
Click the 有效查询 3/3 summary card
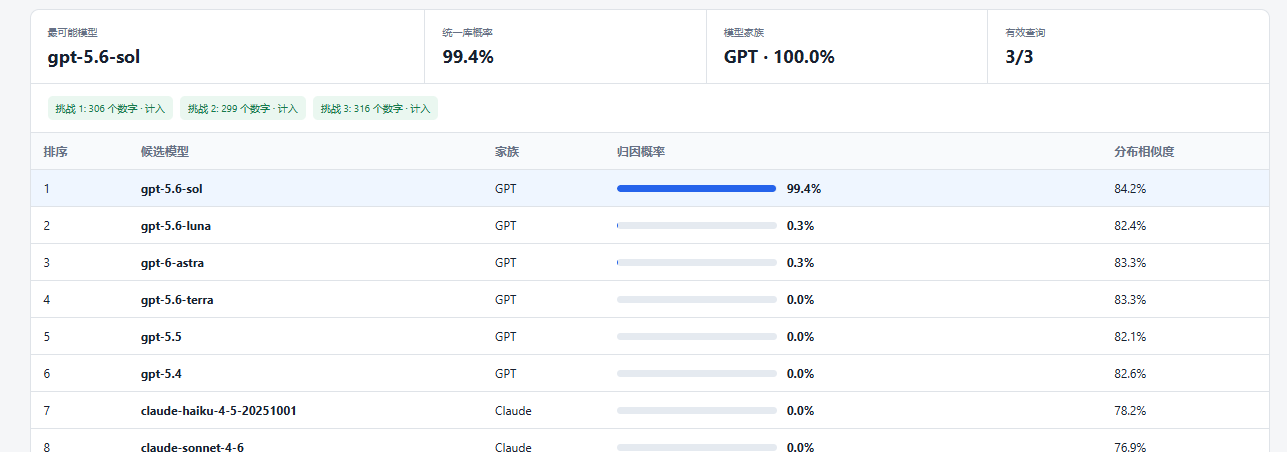coord(1128,47)
